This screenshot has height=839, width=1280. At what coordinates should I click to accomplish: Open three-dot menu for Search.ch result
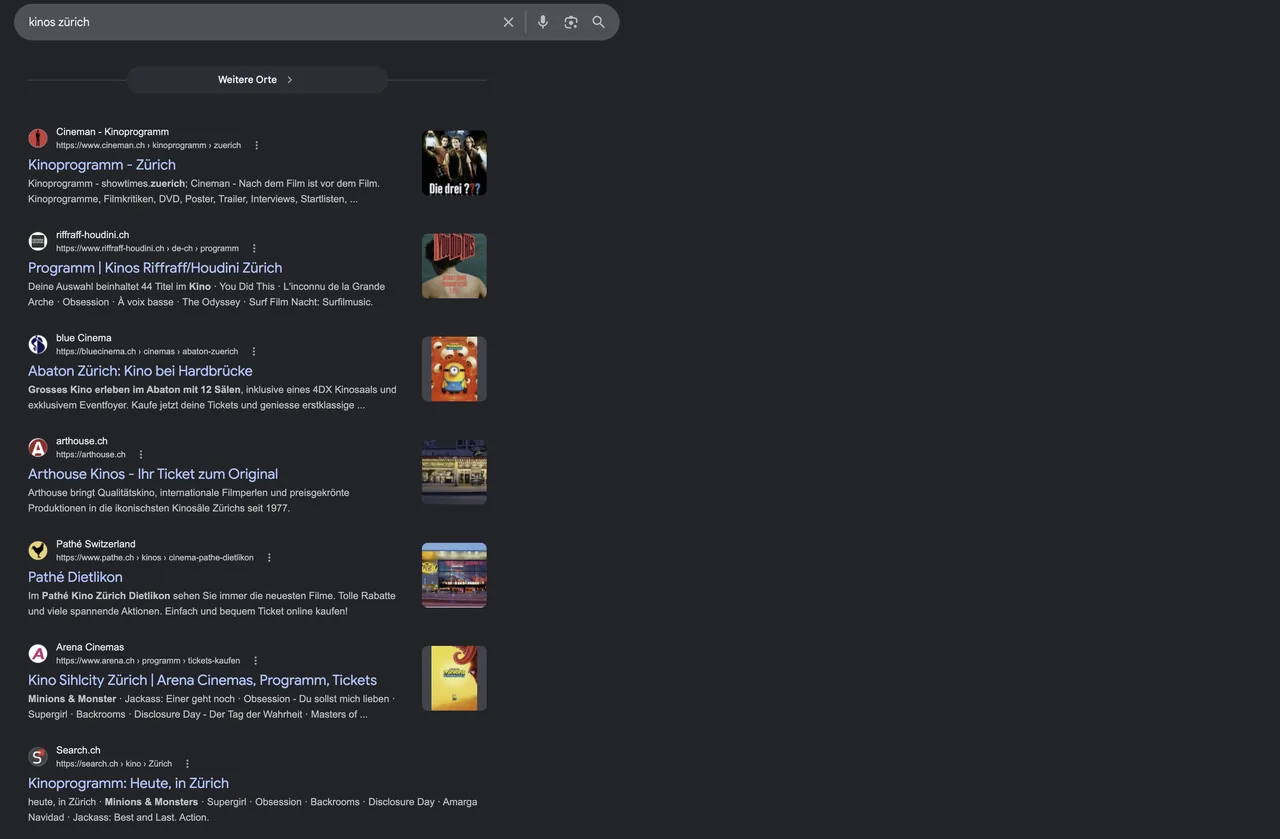click(x=187, y=764)
